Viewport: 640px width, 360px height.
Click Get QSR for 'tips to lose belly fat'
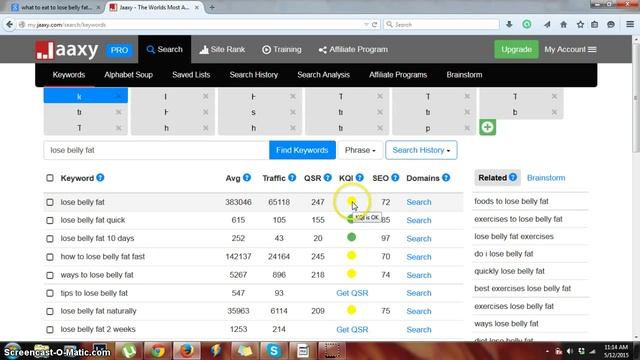pos(352,293)
